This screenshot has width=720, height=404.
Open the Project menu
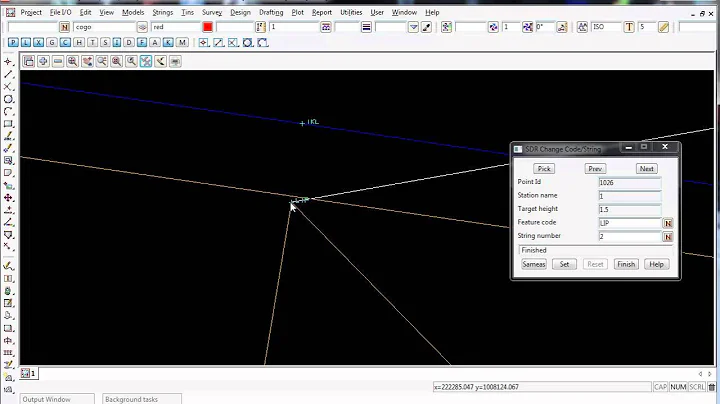tap(31, 12)
